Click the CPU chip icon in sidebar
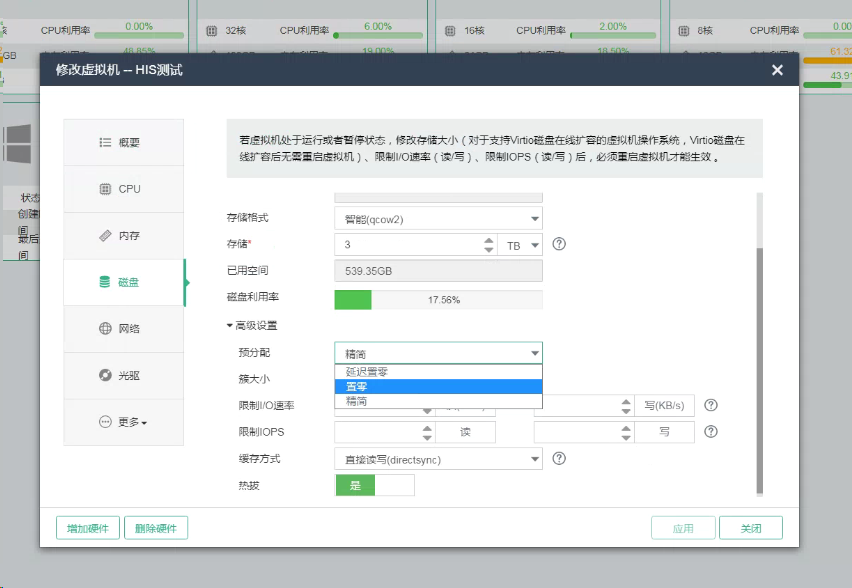The image size is (852, 588). click(105, 189)
